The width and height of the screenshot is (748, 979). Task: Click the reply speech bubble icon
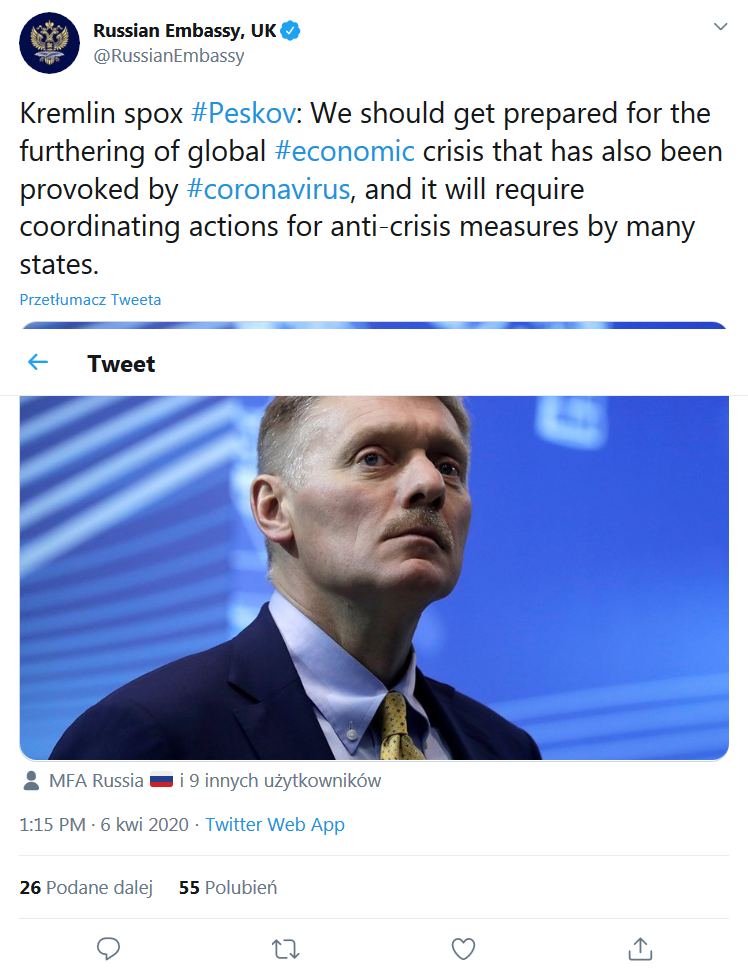pos(108,947)
